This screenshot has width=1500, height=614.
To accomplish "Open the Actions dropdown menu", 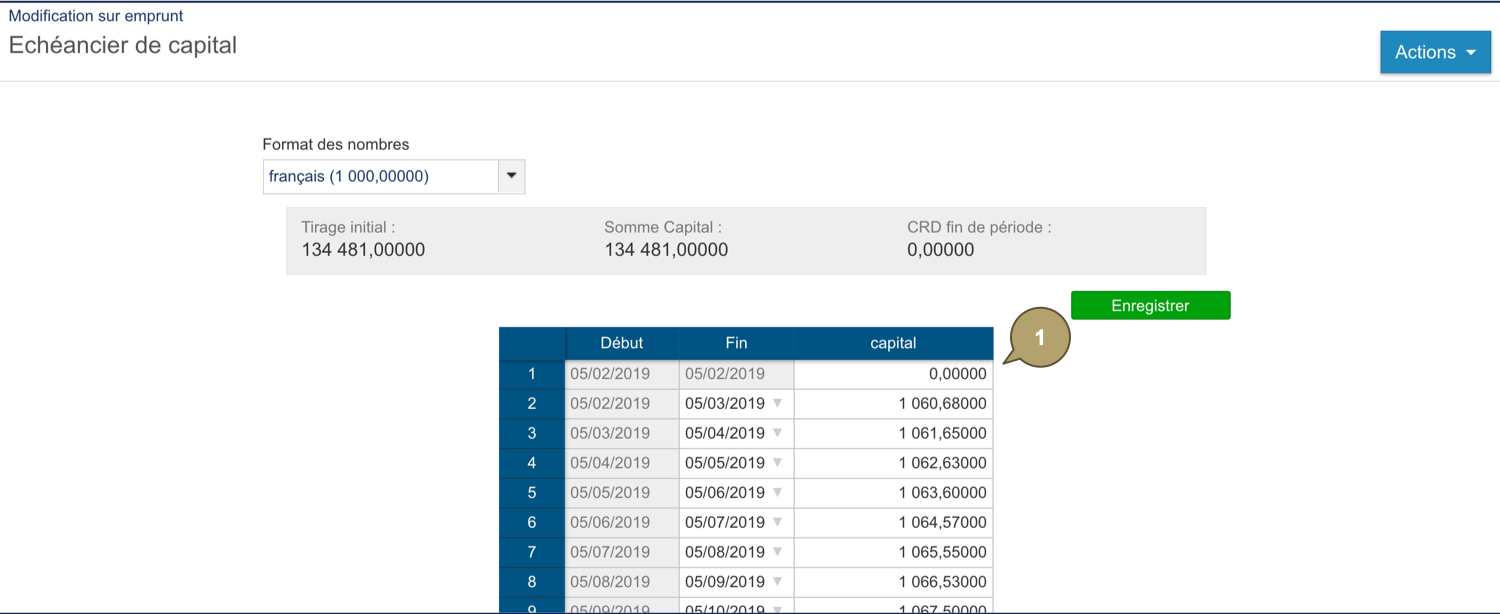I will [1434, 51].
